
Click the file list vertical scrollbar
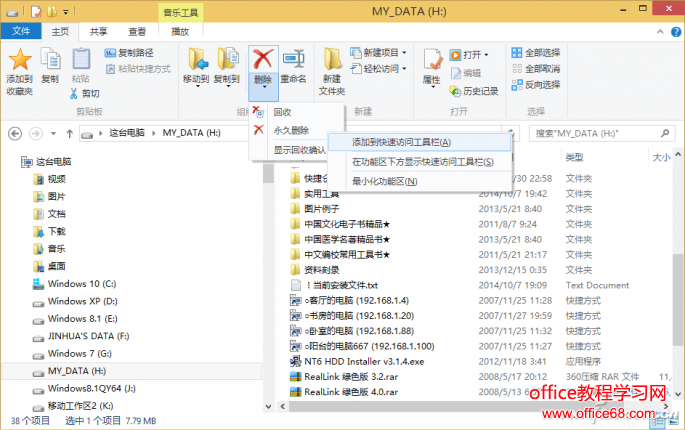(x=678, y=299)
